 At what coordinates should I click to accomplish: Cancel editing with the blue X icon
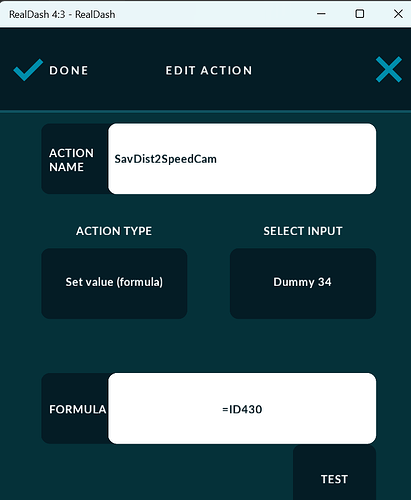click(x=389, y=69)
